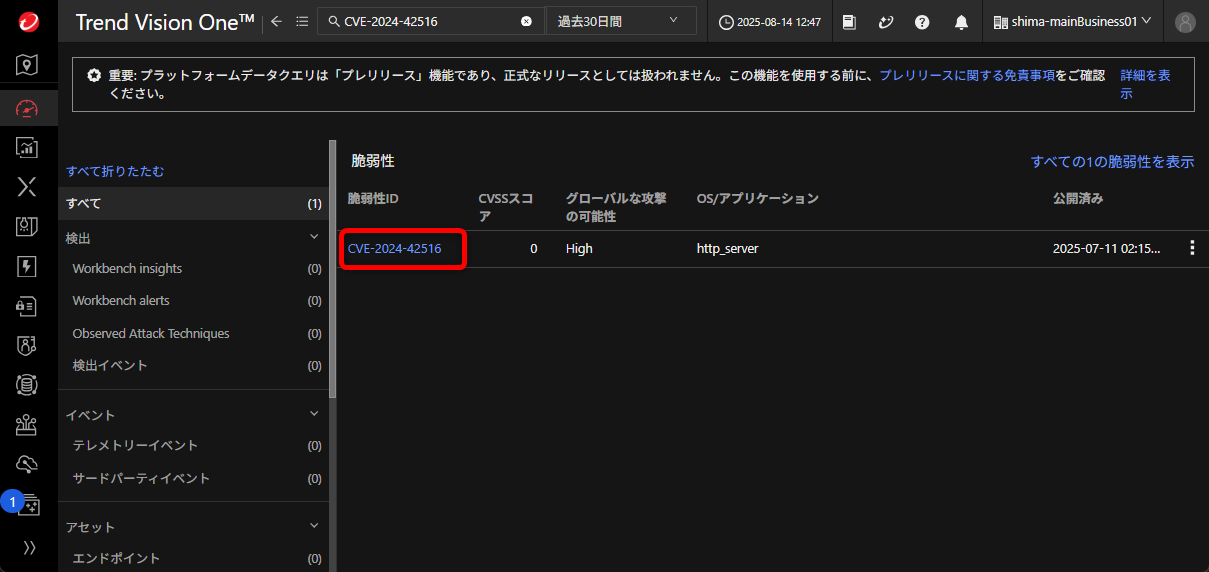This screenshot has height=572, width=1209.
Task: Open the list menu icon beside back arrow
Action: point(302,21)
